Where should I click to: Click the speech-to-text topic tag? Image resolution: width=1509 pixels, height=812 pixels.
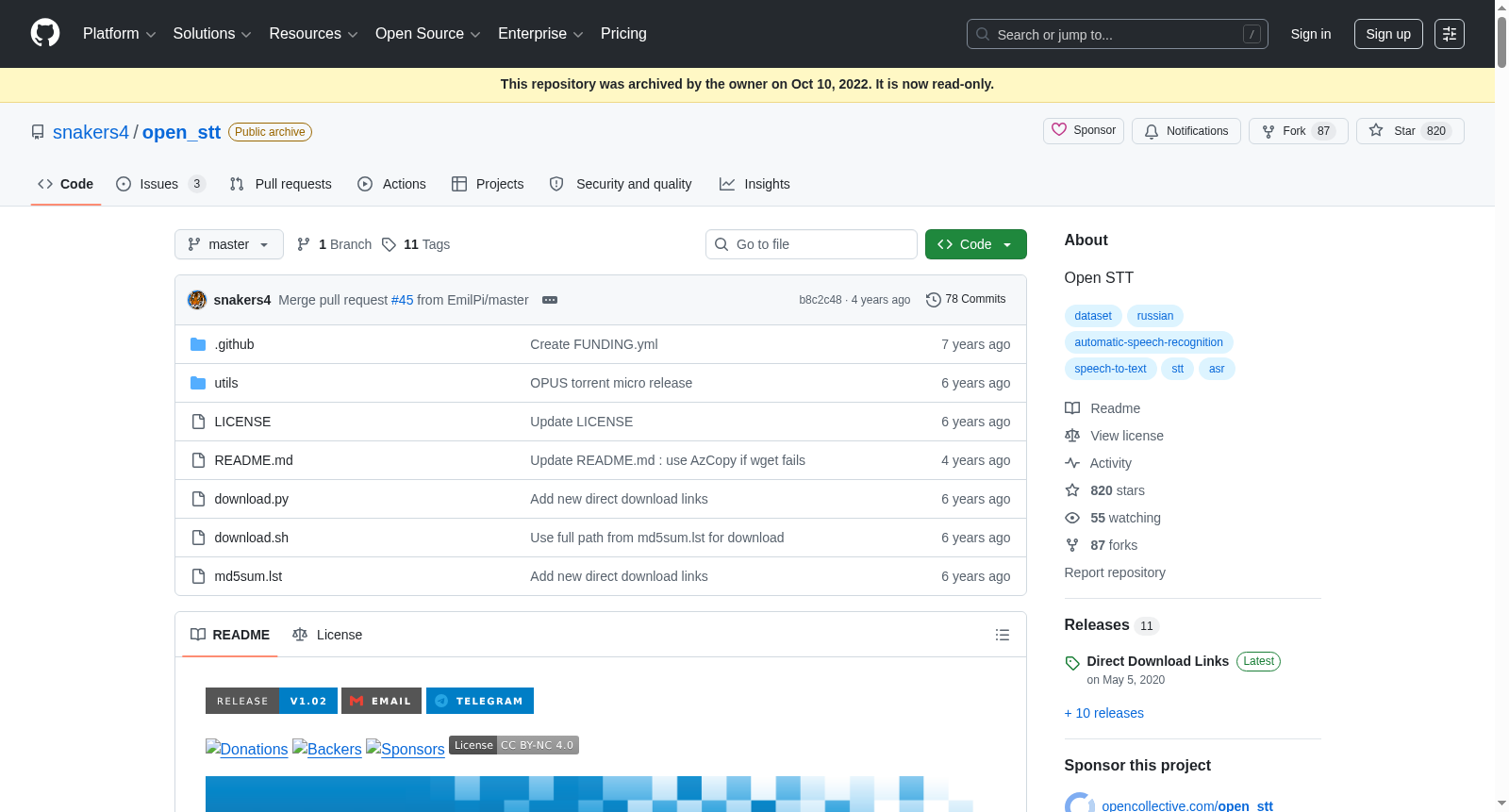(x=1111, y=369)
